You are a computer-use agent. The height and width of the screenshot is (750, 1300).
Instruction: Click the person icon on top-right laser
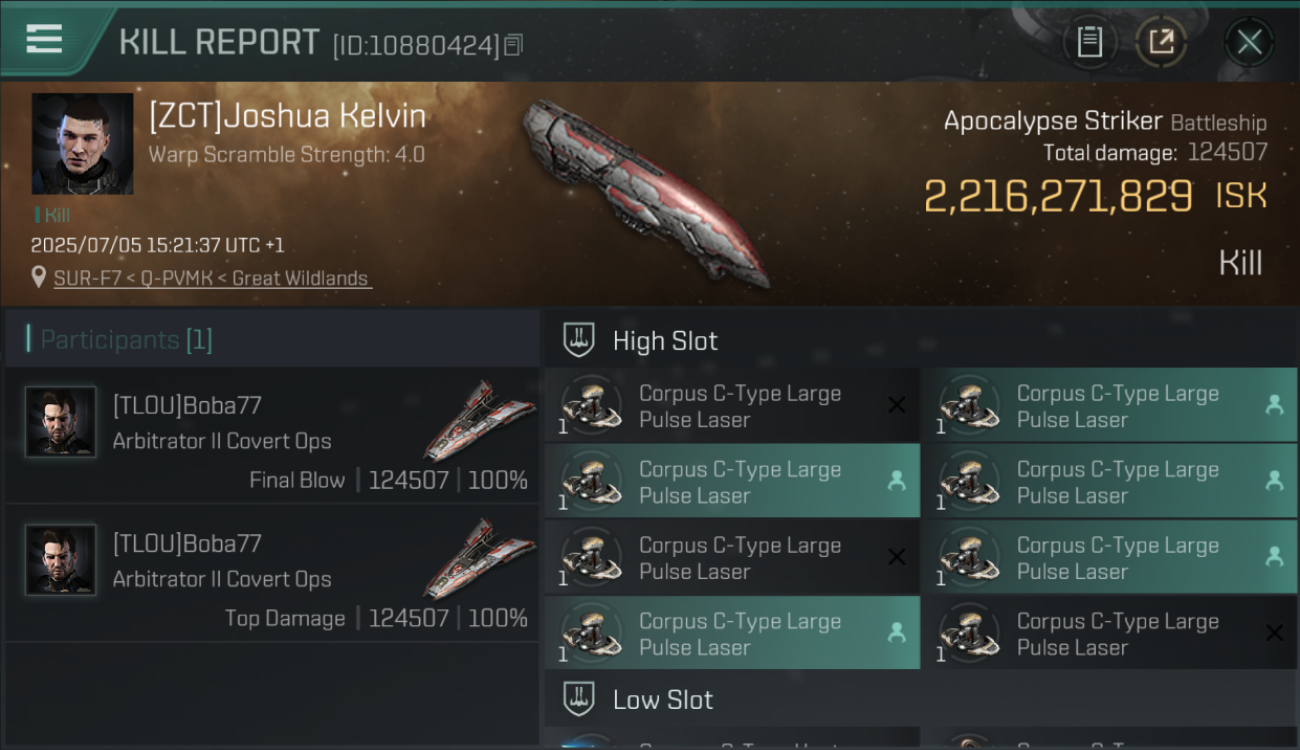tap(1274, 405)
